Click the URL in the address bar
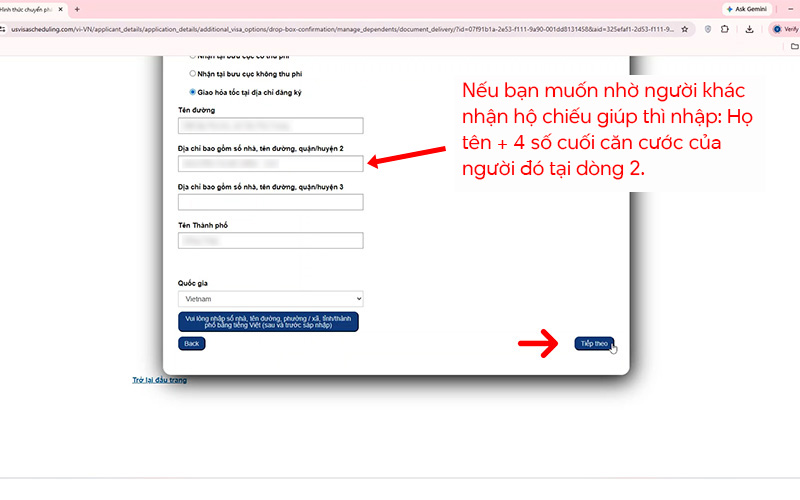Image resolution: width=800 pixels, height=500 pixels. point(342,30)
